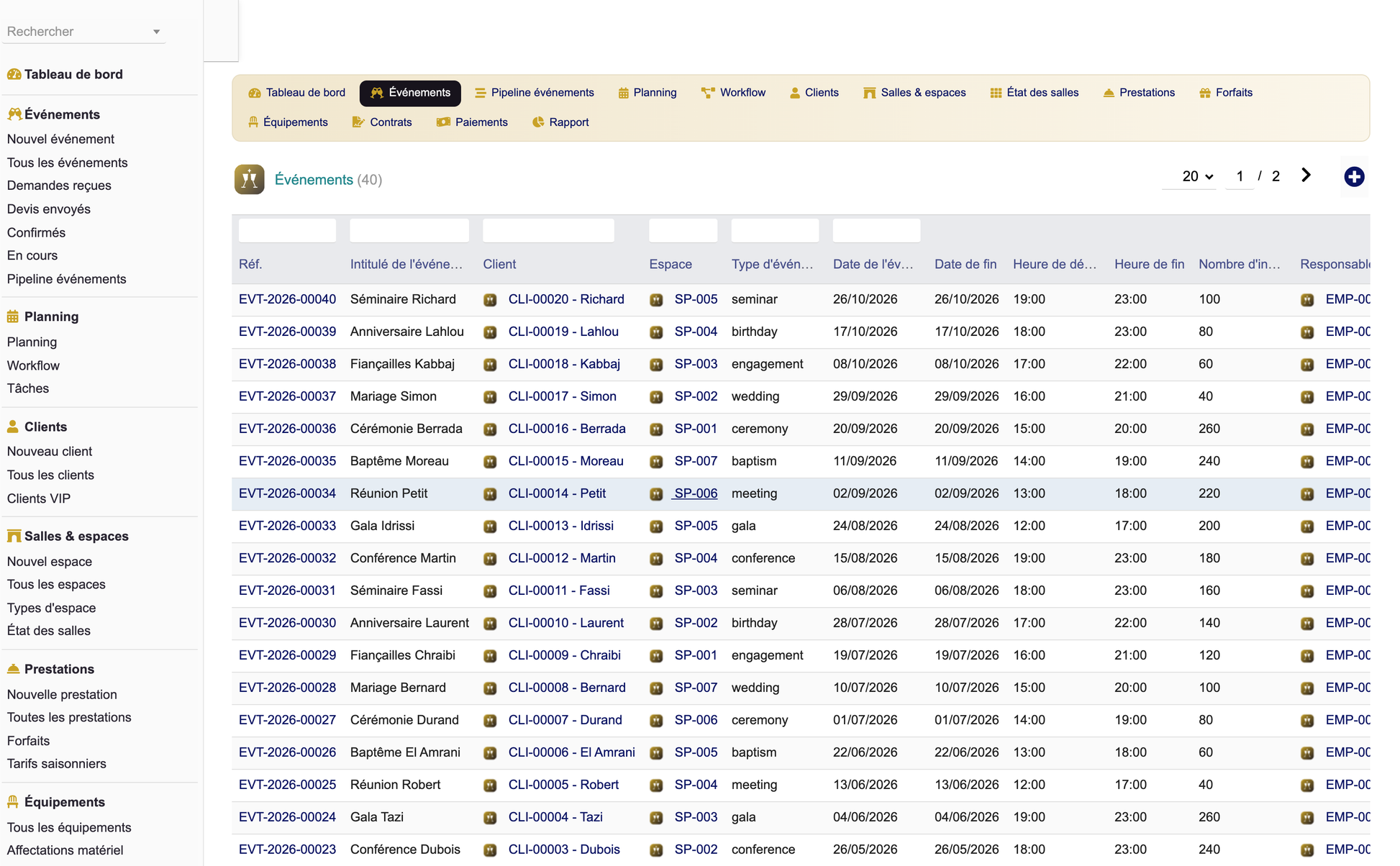Click the Intitulé de l'événement filter field
The image size is (1400, 866).
point(409,230)
